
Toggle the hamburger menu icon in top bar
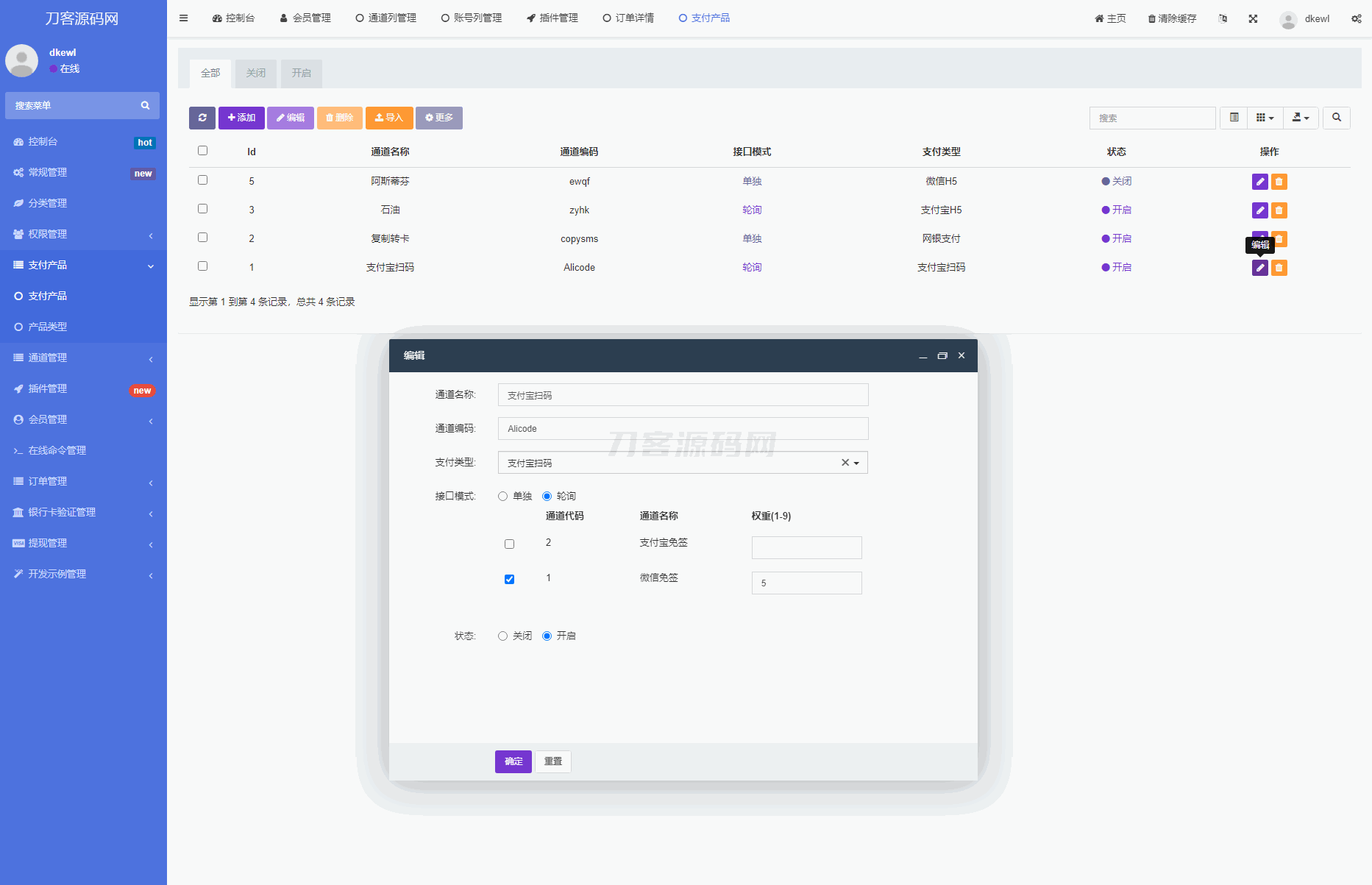tap(184, 18)
